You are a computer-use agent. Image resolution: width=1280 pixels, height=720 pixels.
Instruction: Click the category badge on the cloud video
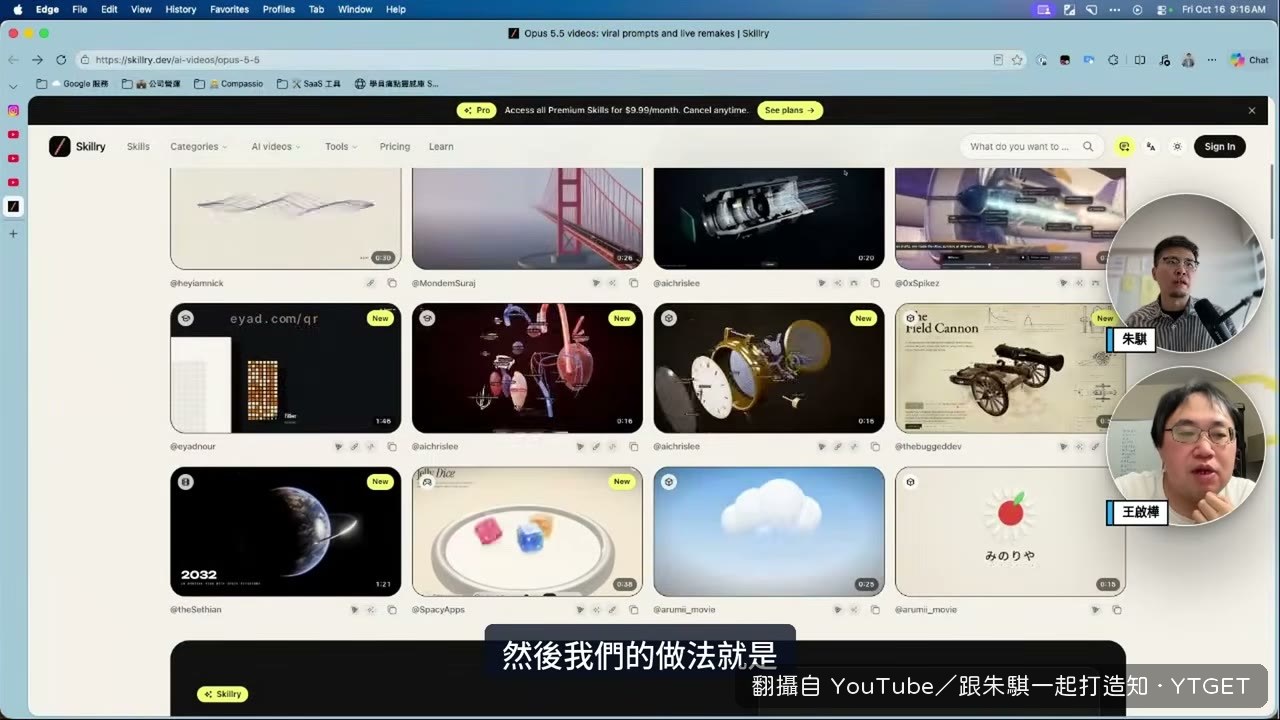[x=669, y=481]
